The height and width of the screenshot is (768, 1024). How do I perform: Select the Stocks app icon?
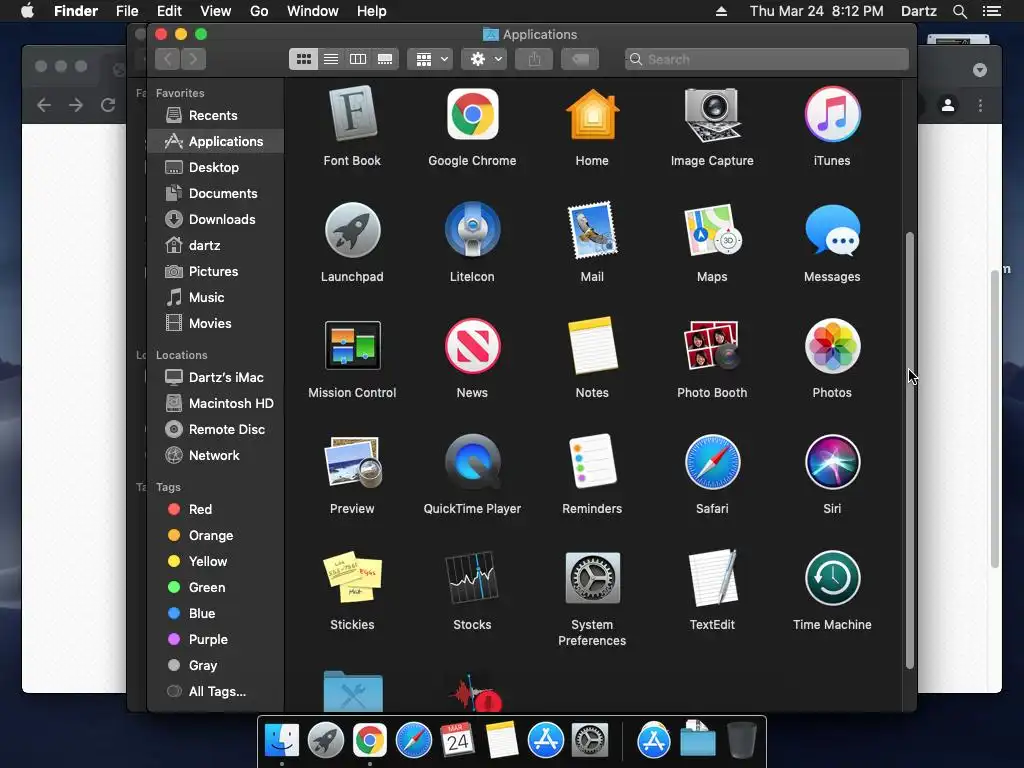pyautogui.click(x=472, y=577)
